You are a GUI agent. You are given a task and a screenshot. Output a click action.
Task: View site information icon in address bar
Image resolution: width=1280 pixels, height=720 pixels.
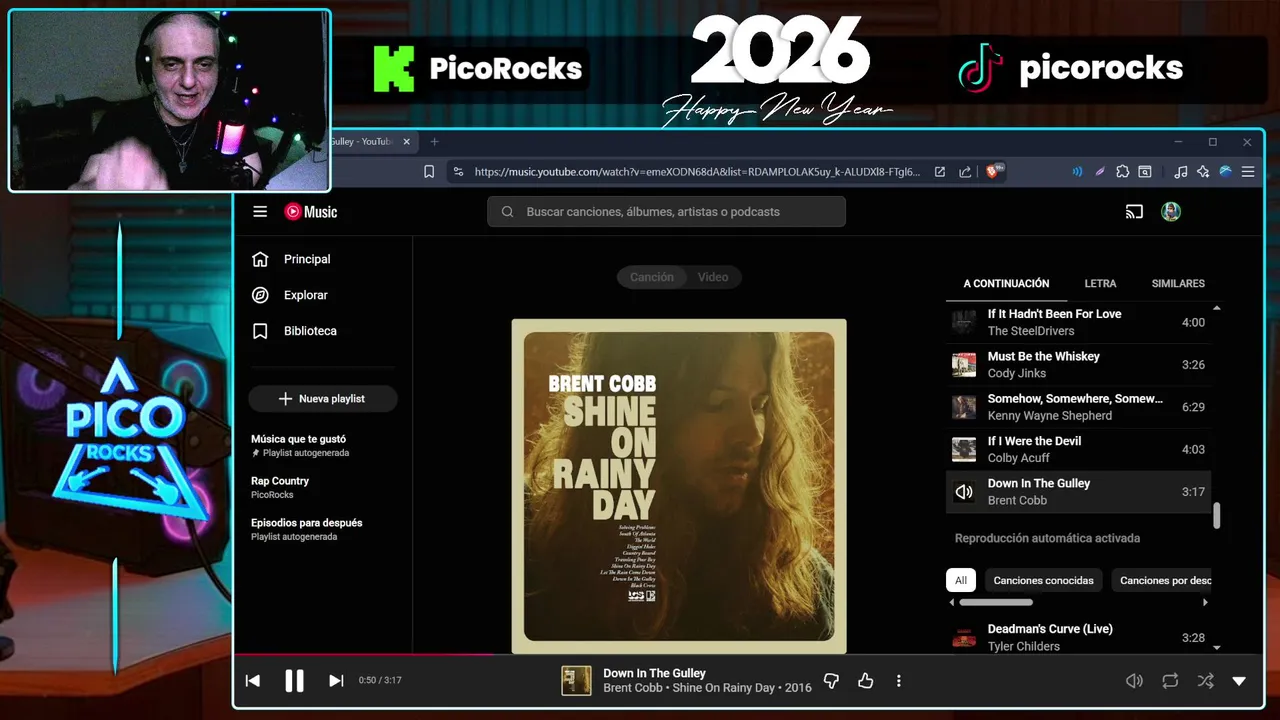click(x=458, y=172)
